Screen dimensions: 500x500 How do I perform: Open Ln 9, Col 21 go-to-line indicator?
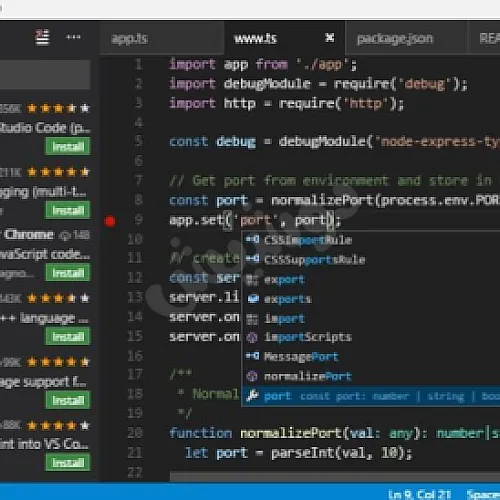[x=419, y=494]
